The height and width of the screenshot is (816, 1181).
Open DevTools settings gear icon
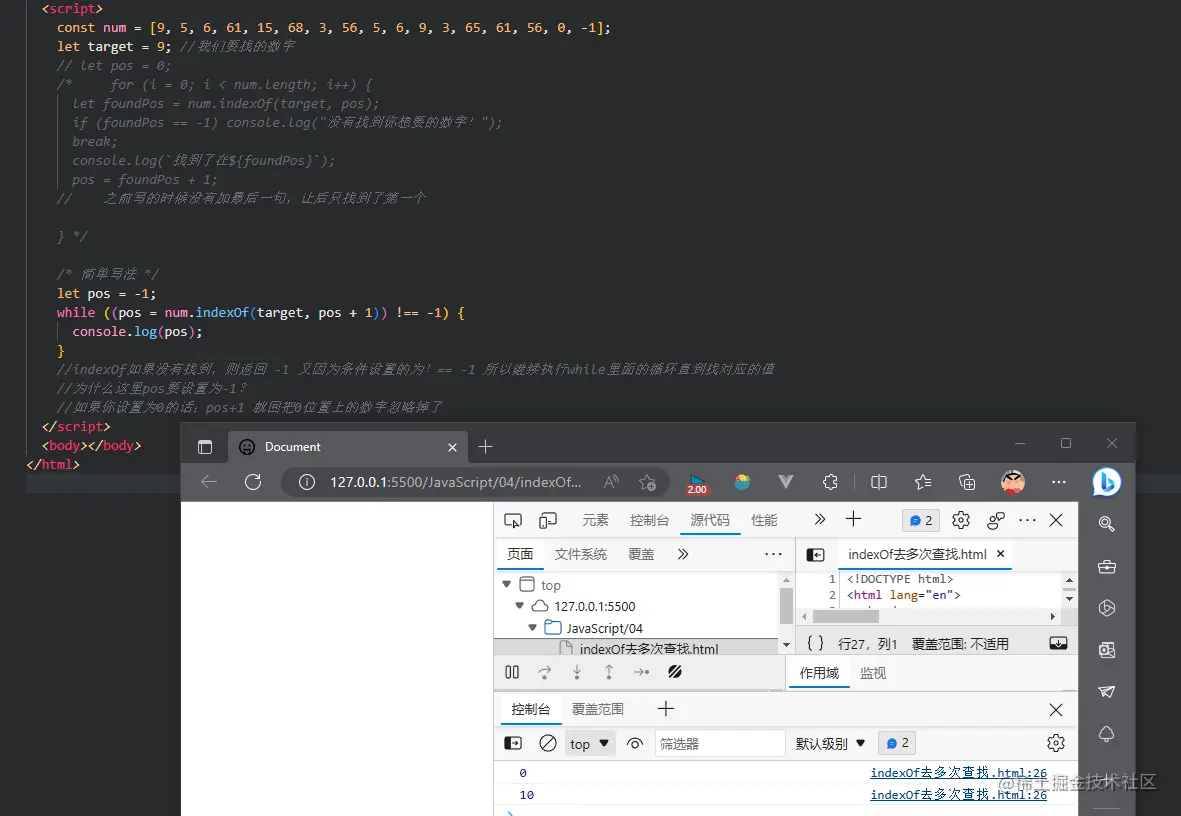960,520
